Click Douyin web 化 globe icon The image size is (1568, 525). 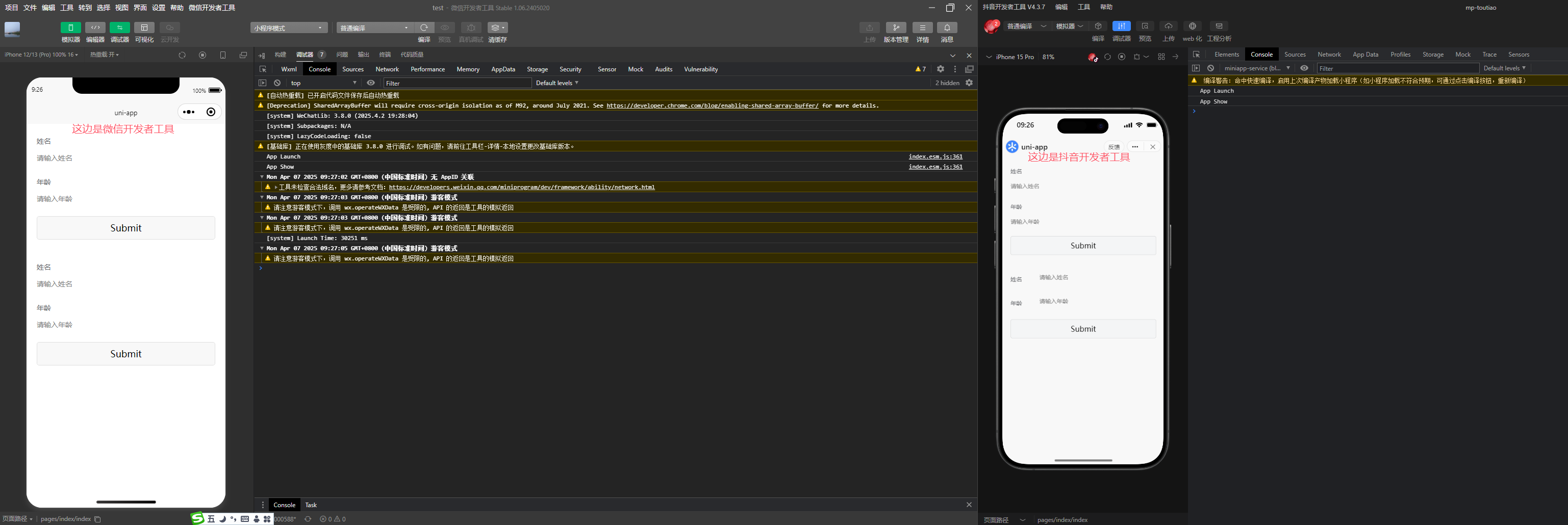[x=1193, y=26]
